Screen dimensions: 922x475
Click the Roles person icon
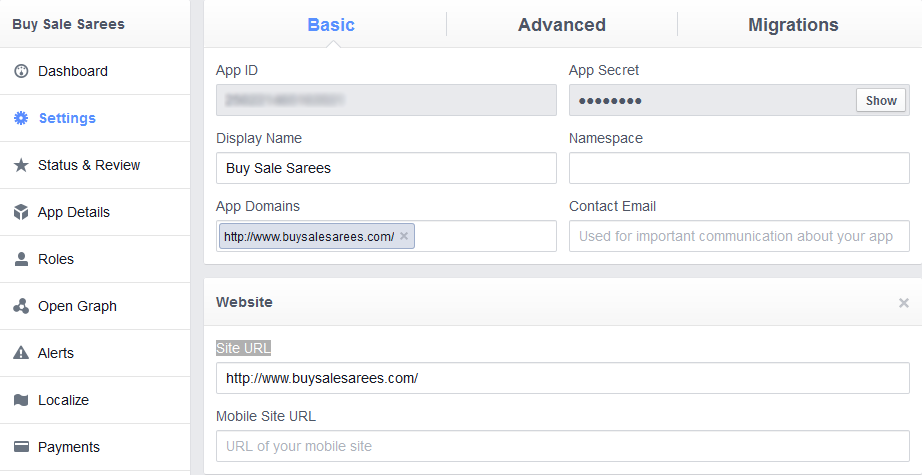pos(21,259)
